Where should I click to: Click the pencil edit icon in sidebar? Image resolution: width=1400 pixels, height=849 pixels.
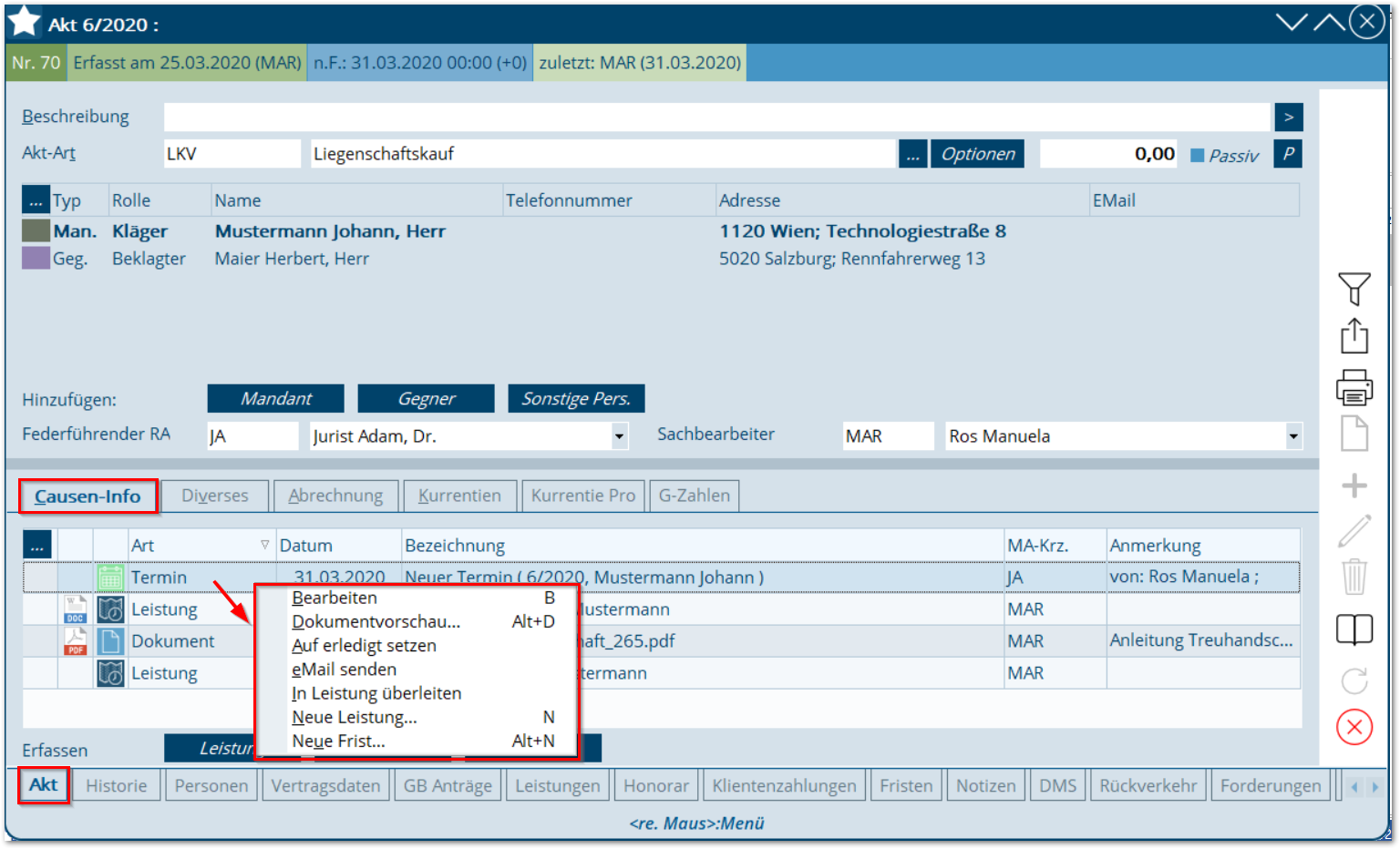tap(1354, 531)
